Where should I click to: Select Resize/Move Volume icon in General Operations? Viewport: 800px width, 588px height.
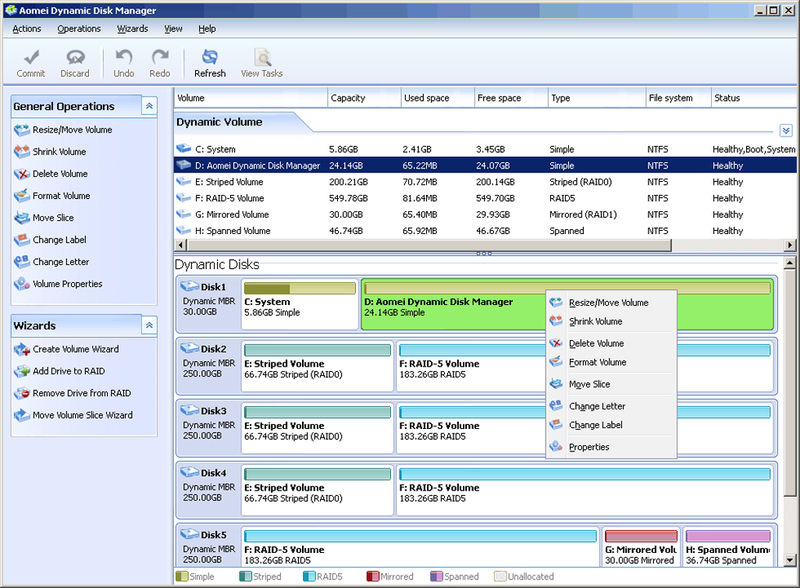click(22, 130)
